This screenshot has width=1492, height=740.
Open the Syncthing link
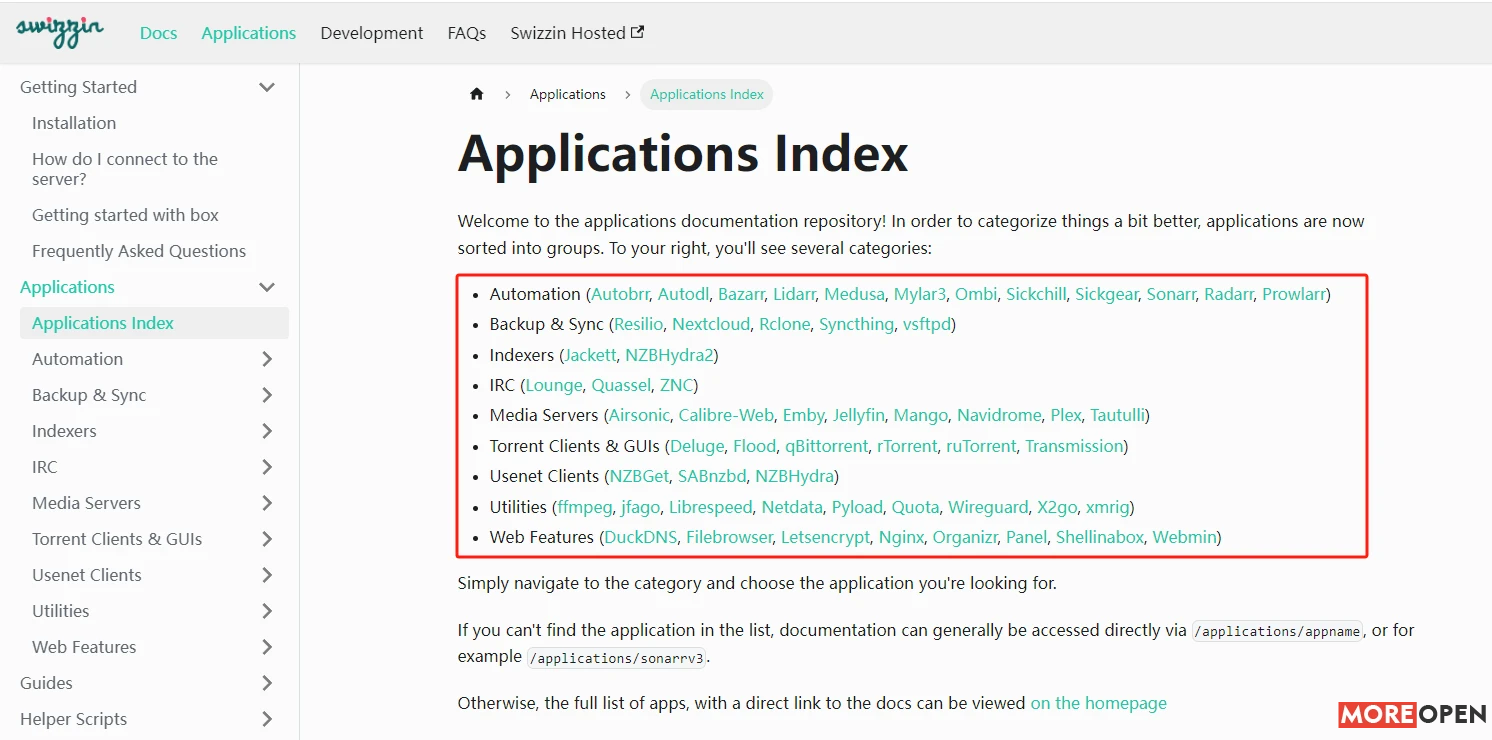pyautogui.click(x=856, y=324)
